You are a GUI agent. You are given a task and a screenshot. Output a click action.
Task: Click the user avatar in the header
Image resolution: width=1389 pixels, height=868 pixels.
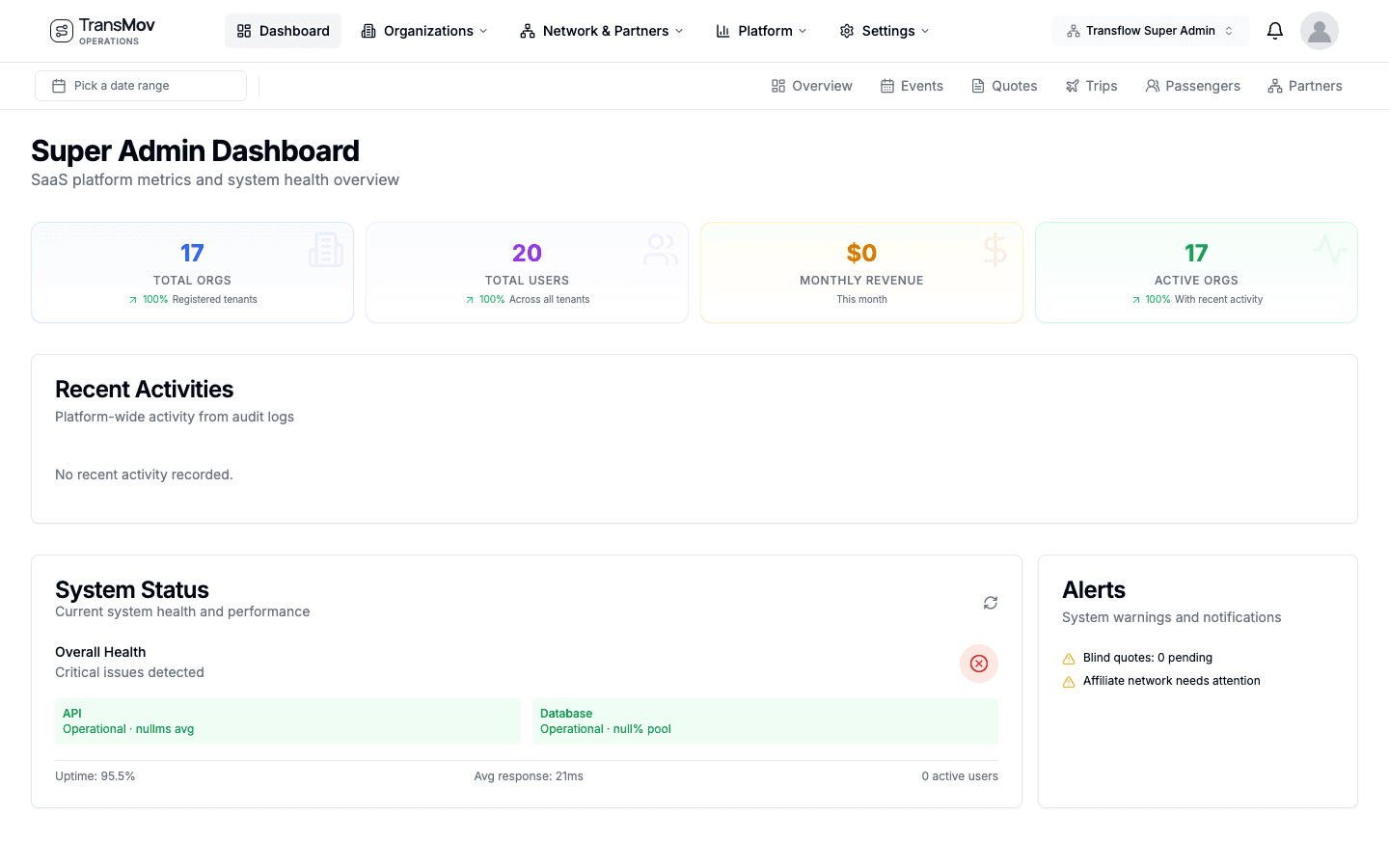(x=1319, y=30)
